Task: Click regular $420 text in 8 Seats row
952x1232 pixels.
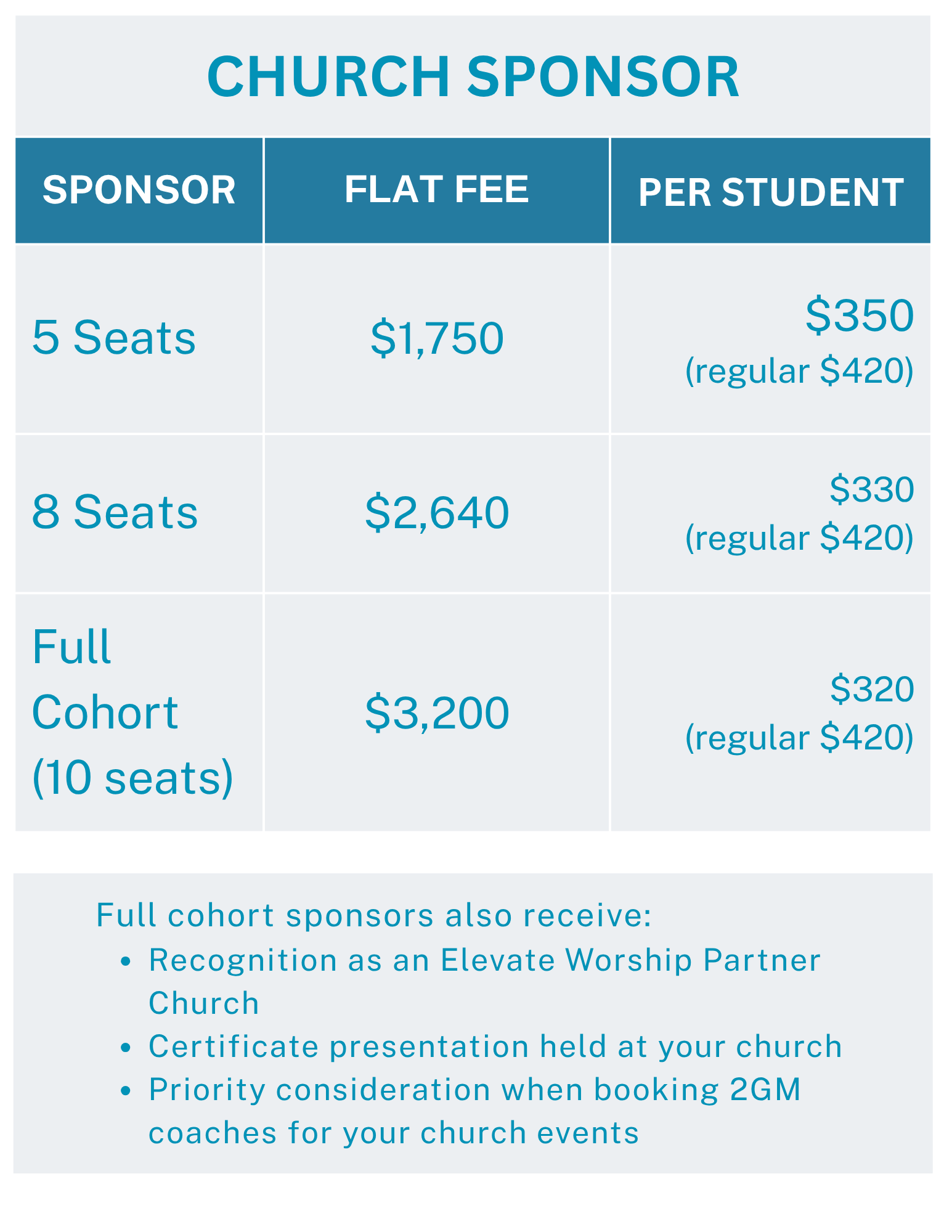Action: [799, 538]
